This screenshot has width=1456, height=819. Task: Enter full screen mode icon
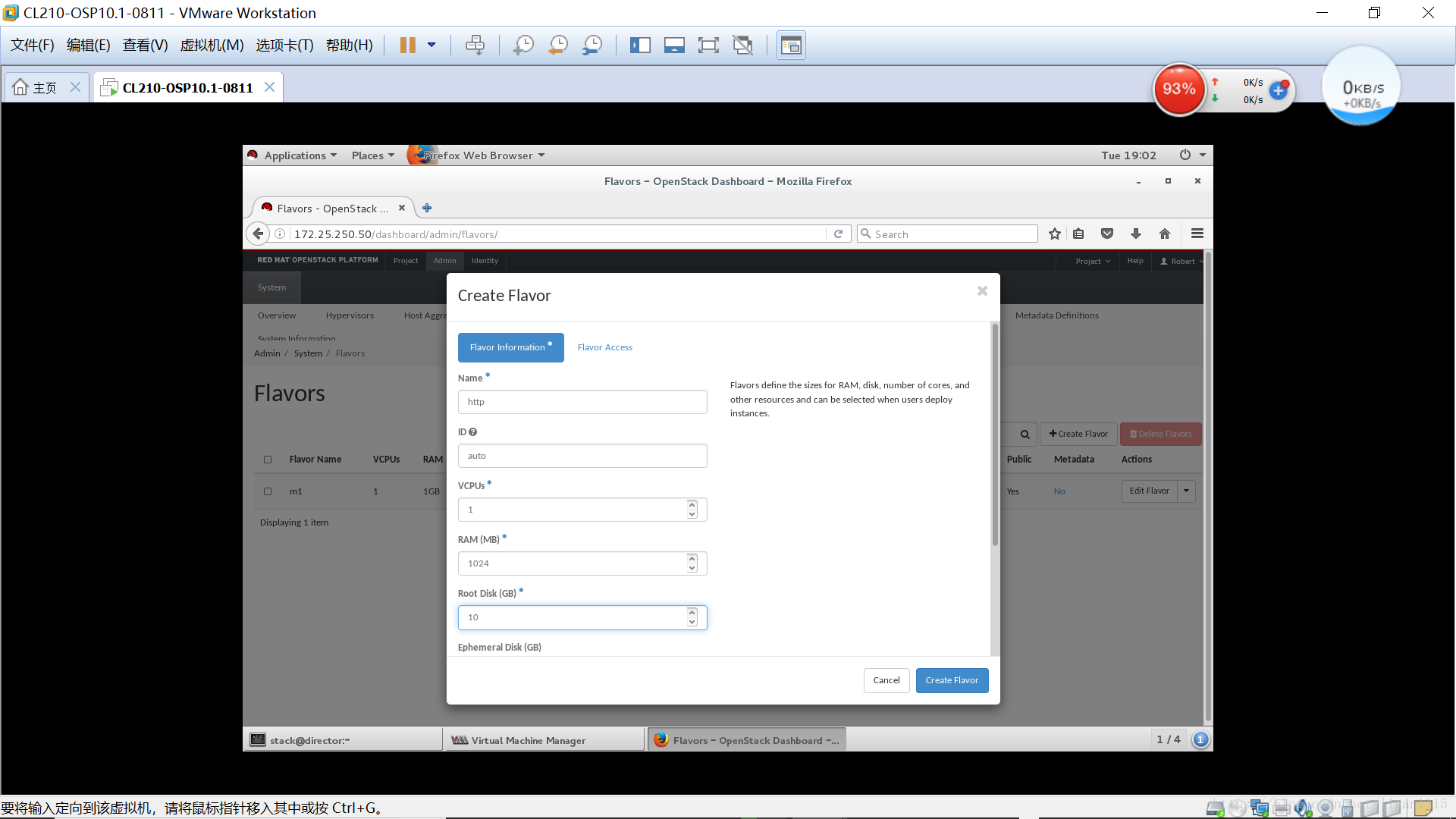708,45
